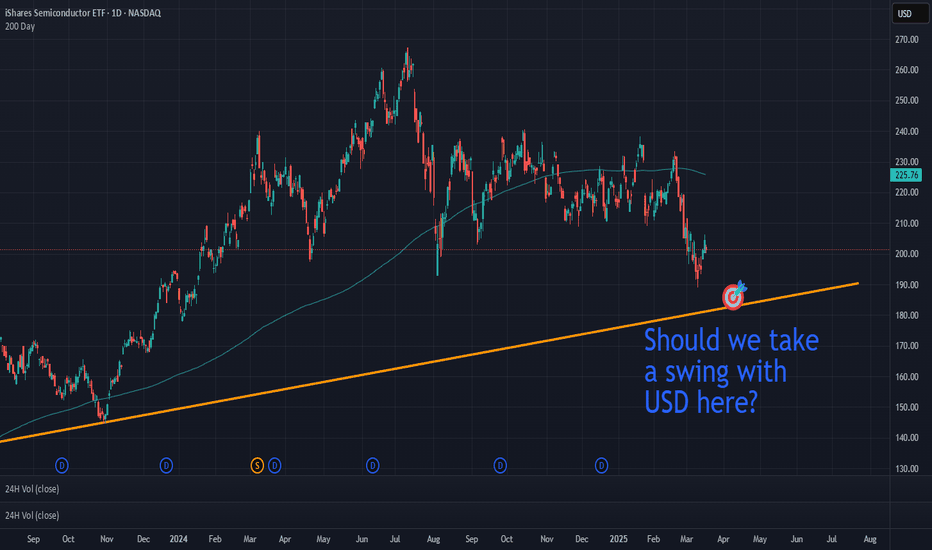Viewport: 932px width, 550px height.
Task: Select the 'Should we take a swing' text annotation
Action: [x=731, y=371]
